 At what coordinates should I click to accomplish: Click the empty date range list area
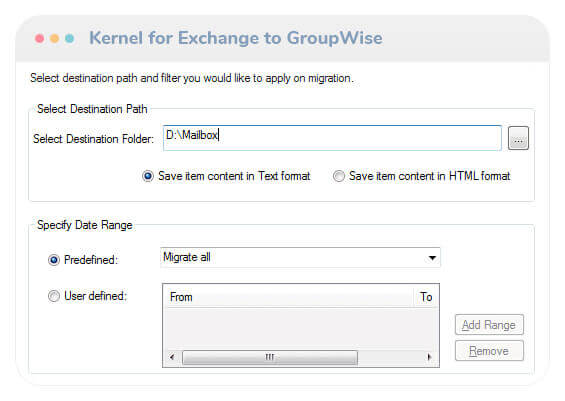tap(301, 329)
